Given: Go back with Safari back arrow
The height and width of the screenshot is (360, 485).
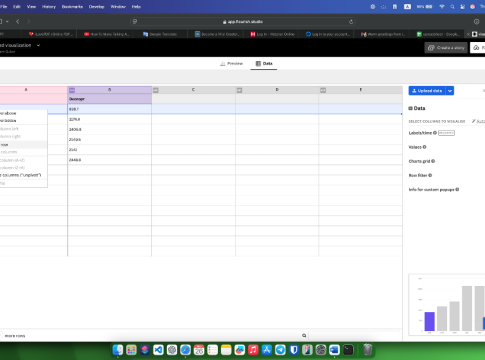Looking at the screenshot, I should coord(18,21).
